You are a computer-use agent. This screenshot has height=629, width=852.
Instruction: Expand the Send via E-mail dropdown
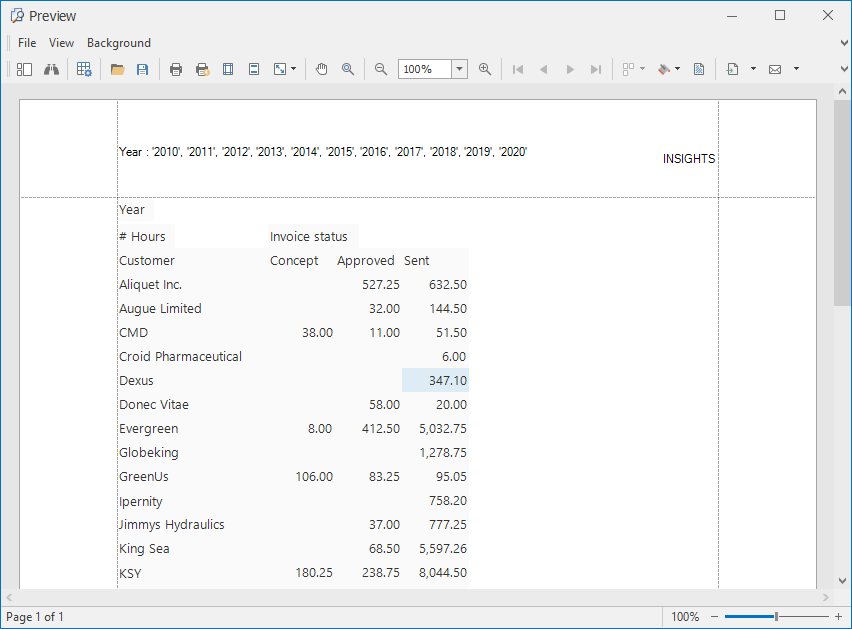pos(796,69)
